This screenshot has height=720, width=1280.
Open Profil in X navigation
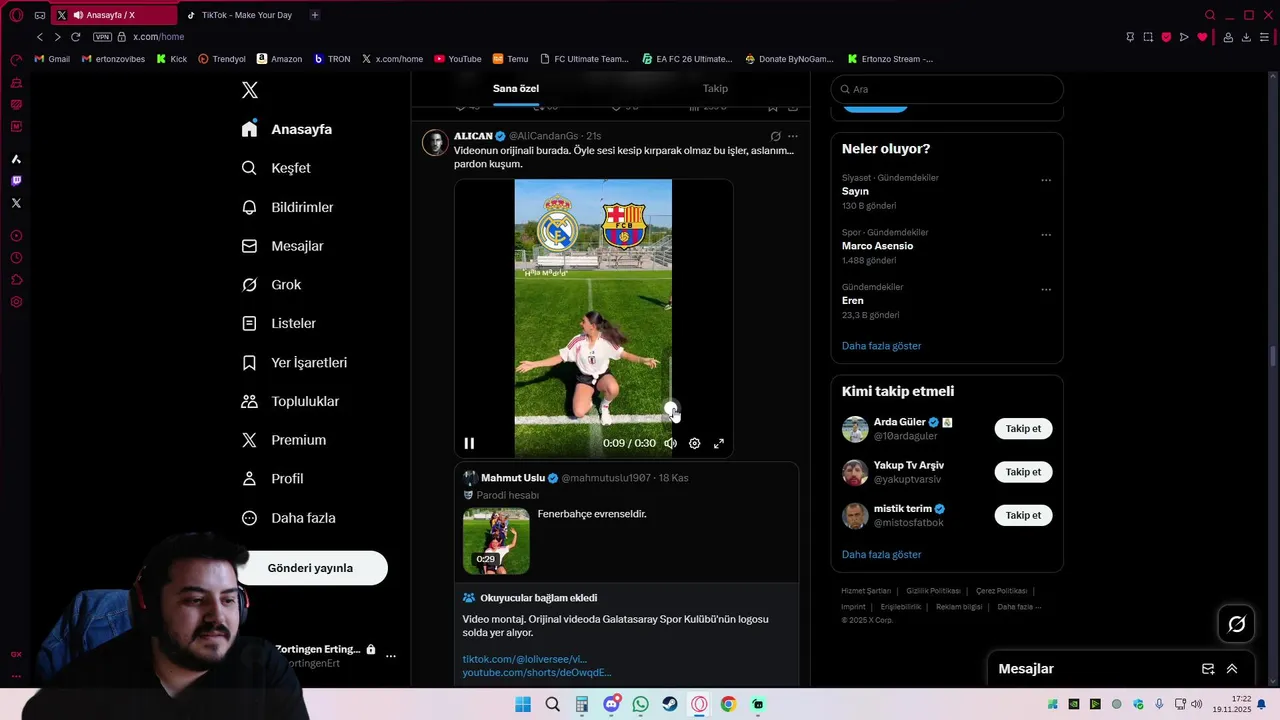(273, 479)
